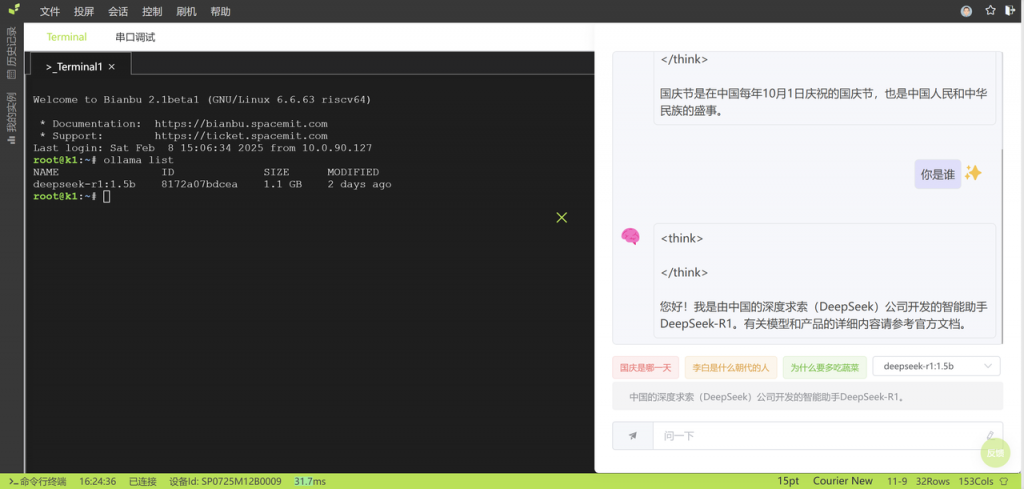Click the 15pt font size setting
The image size is (1024, 489).
tap(788, 481)
